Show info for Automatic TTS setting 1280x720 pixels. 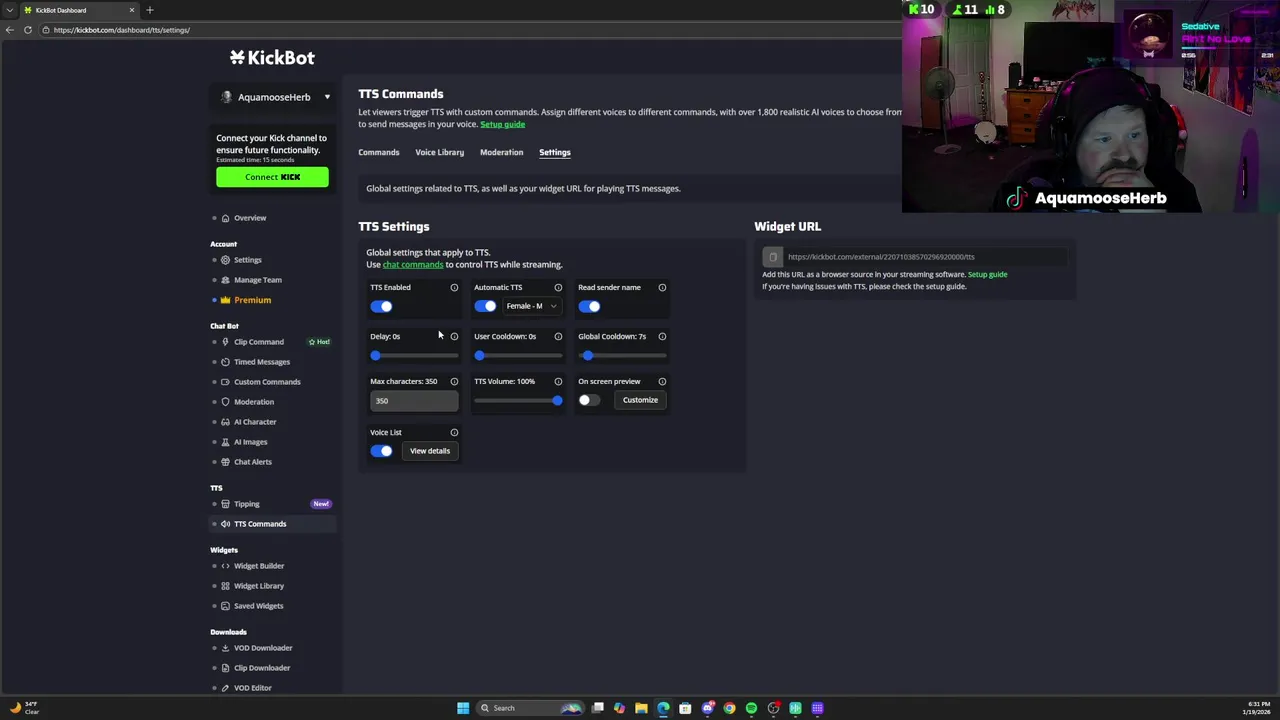pyautogui.click(x=558, y=288)
